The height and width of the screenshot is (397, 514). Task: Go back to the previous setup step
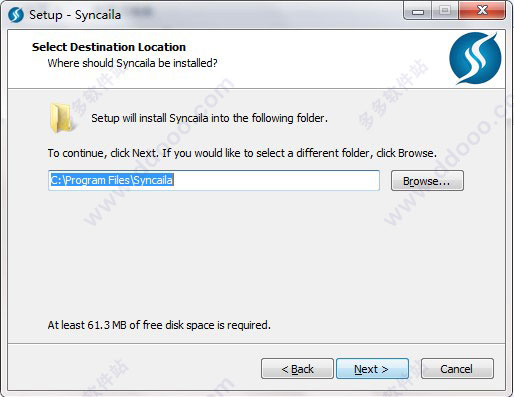click(x=297, y=369)
